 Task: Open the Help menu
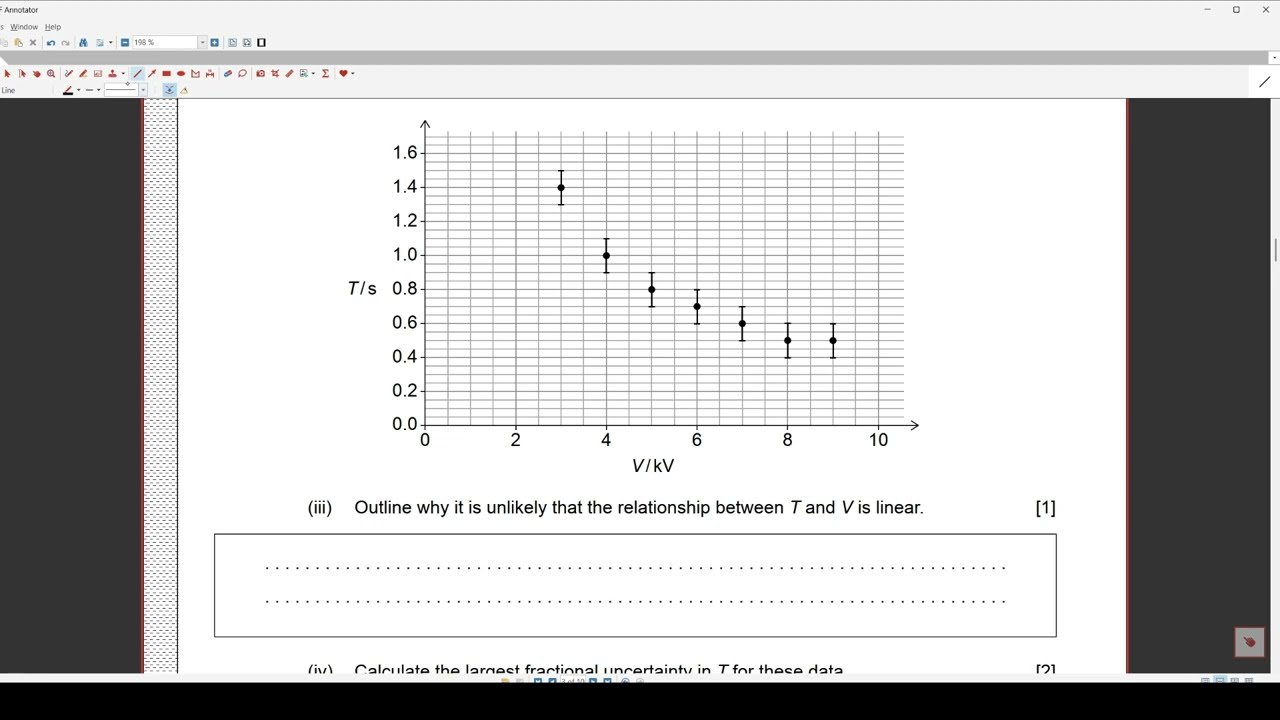click(53, 27)
